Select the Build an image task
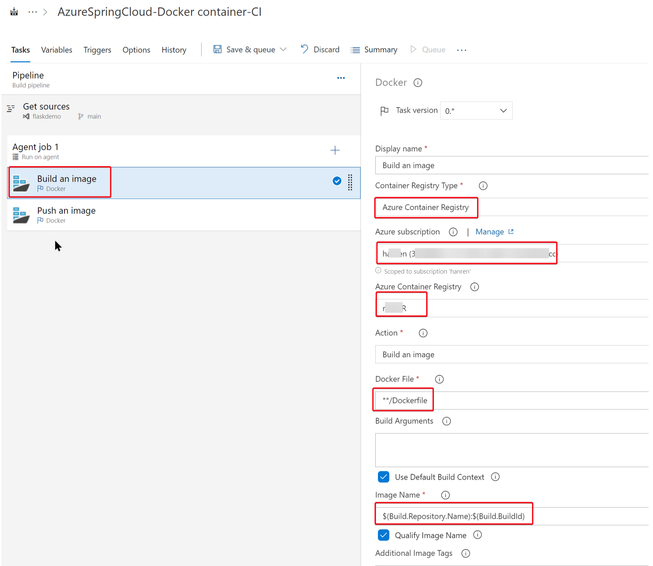 [184, 182]
